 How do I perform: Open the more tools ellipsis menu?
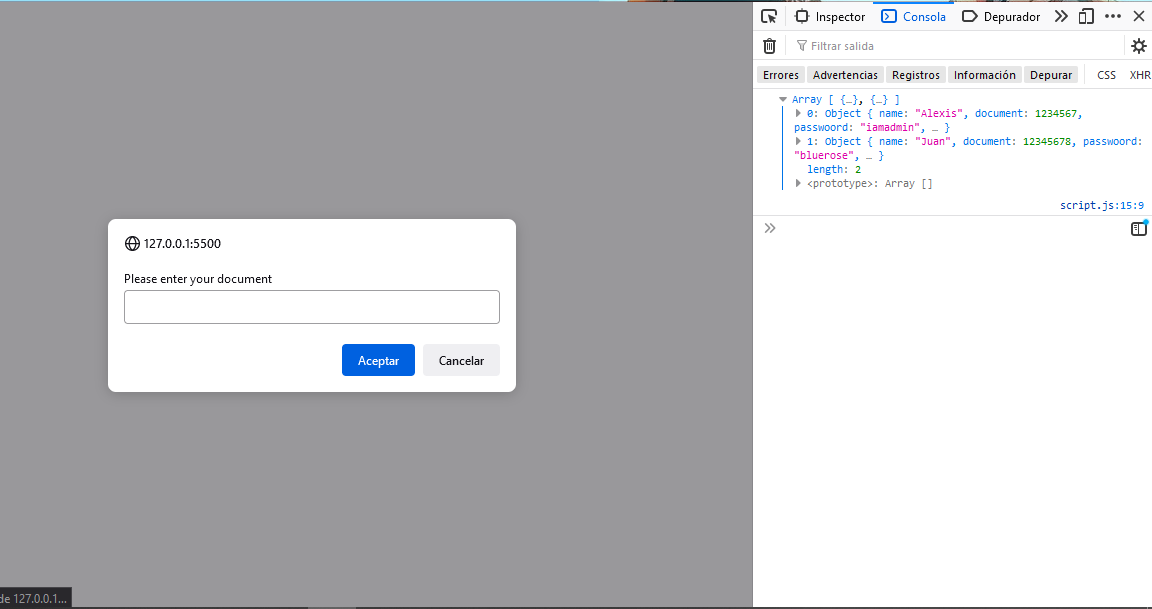tap(1112, 15)
